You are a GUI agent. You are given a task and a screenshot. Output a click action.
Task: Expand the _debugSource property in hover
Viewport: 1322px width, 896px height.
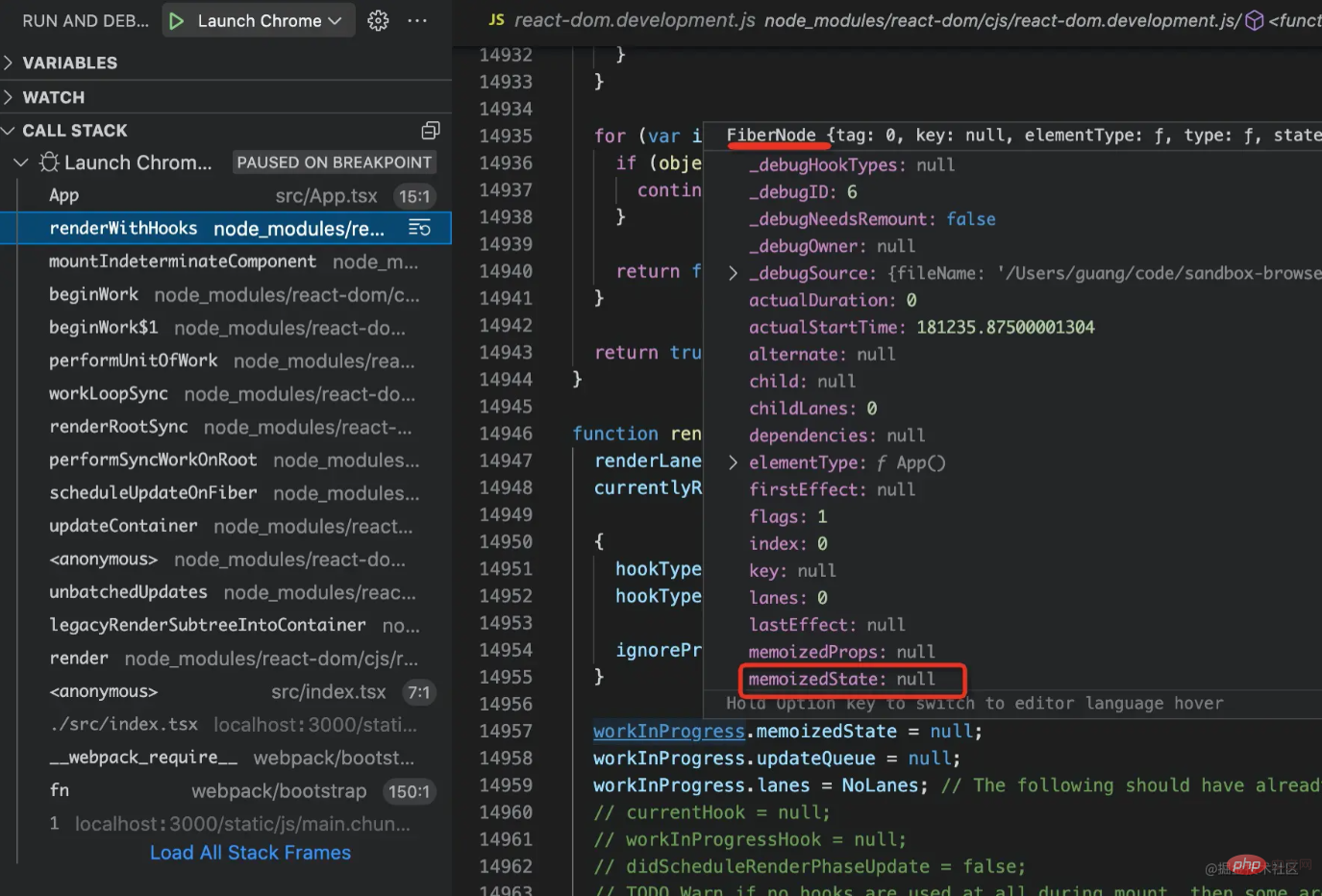[x=733, y=274]
